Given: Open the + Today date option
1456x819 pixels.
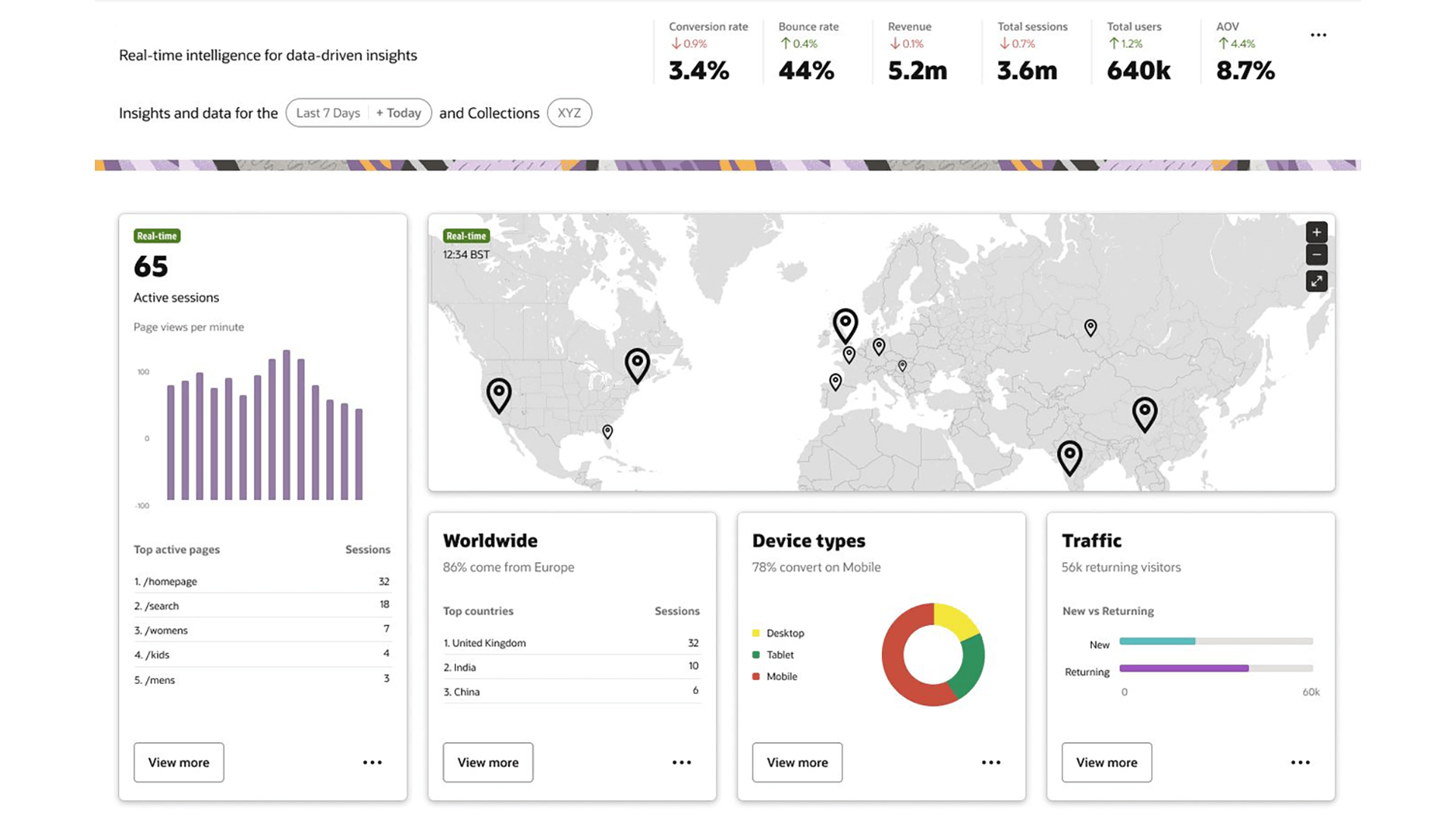Looking at the screenshot, I should click(399, 112).
